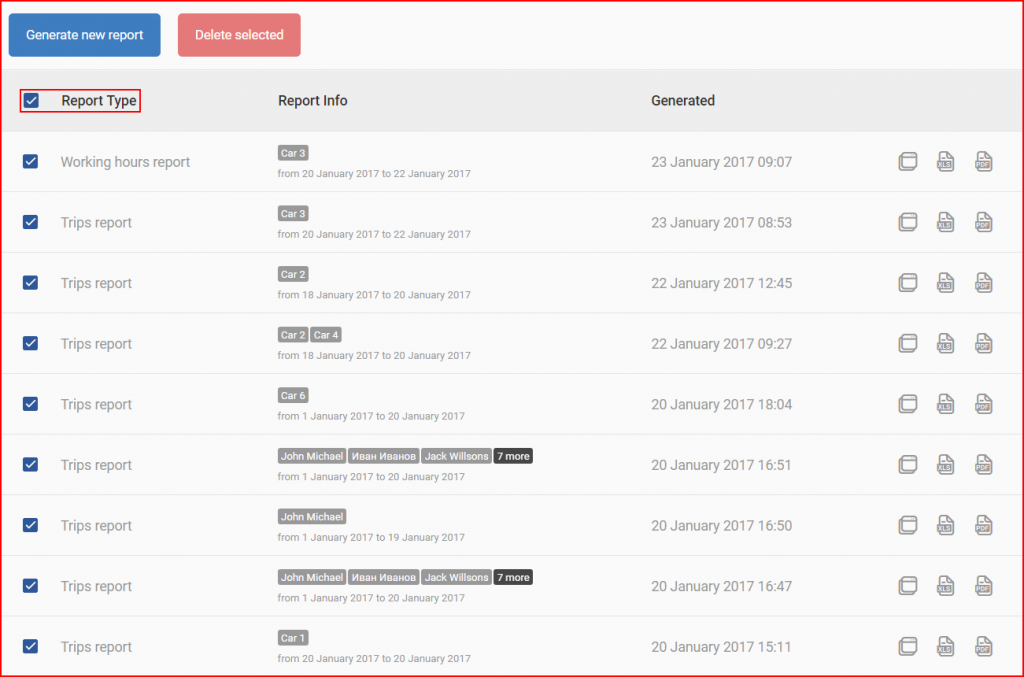Download PDF of 22 January 09:27 report
Viewport: 1024px width, 677px height.
pos(984,343)
